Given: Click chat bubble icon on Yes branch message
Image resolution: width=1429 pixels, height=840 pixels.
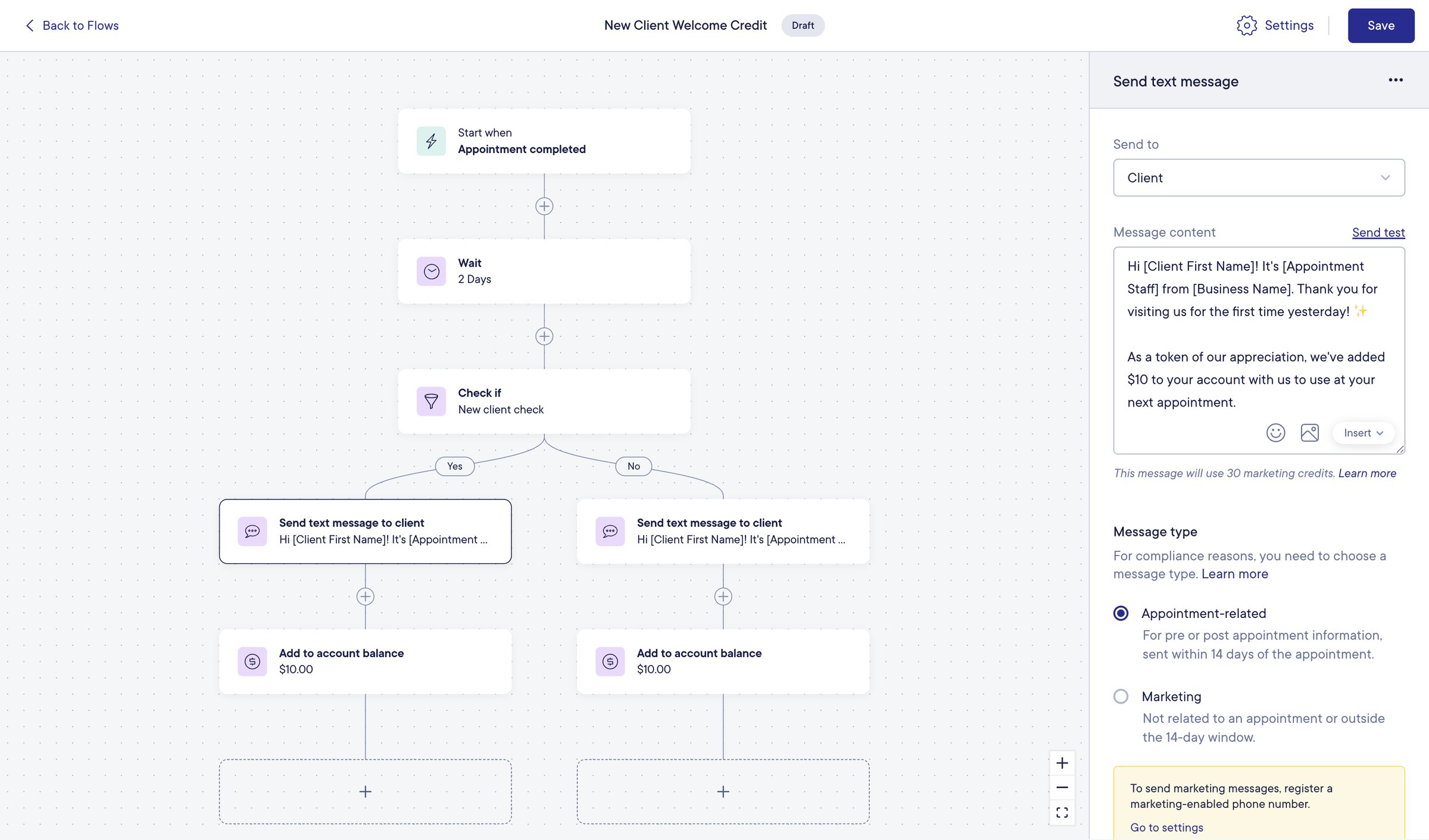Looking at the screenshot, I should (252, 531).
